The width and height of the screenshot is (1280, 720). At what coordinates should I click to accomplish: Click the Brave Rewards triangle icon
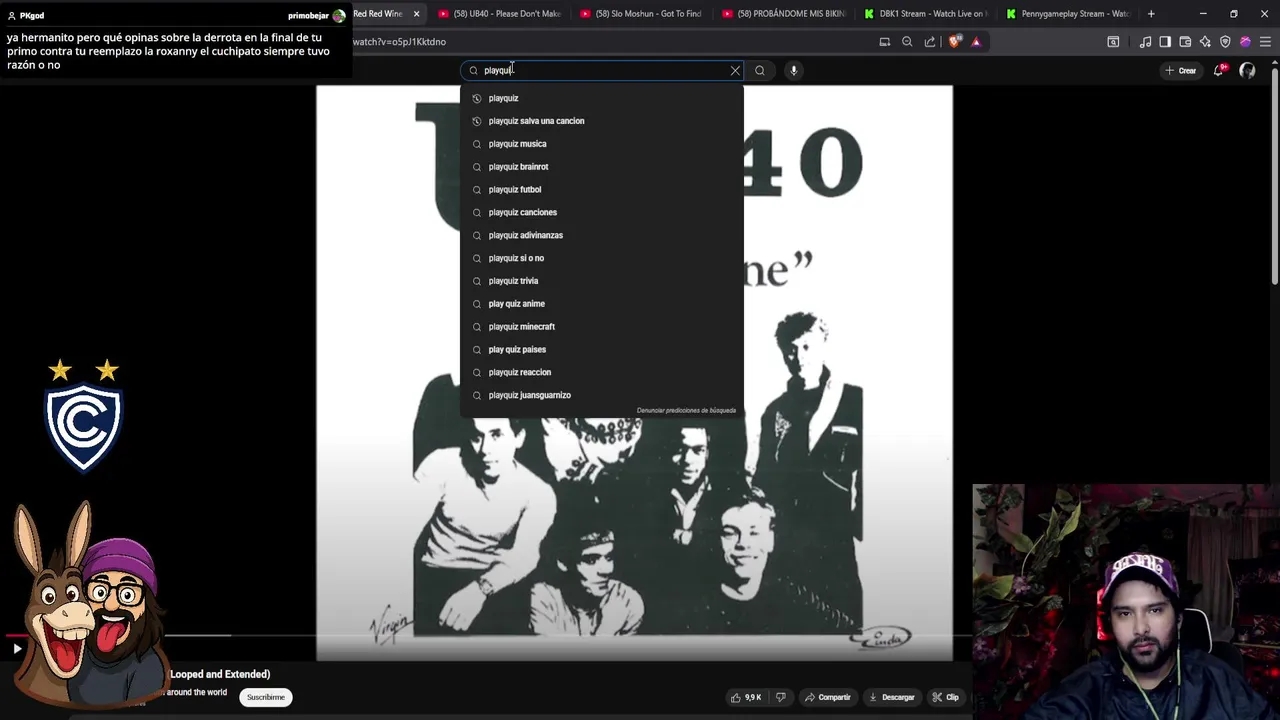tap(976, 42)
